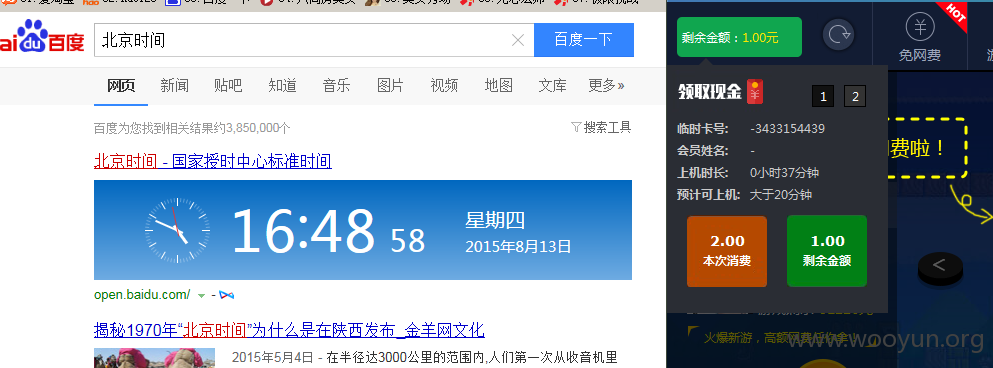Open the 免网费 yen icon
Viewport: 993px width, 368px height.
point(920,27)
